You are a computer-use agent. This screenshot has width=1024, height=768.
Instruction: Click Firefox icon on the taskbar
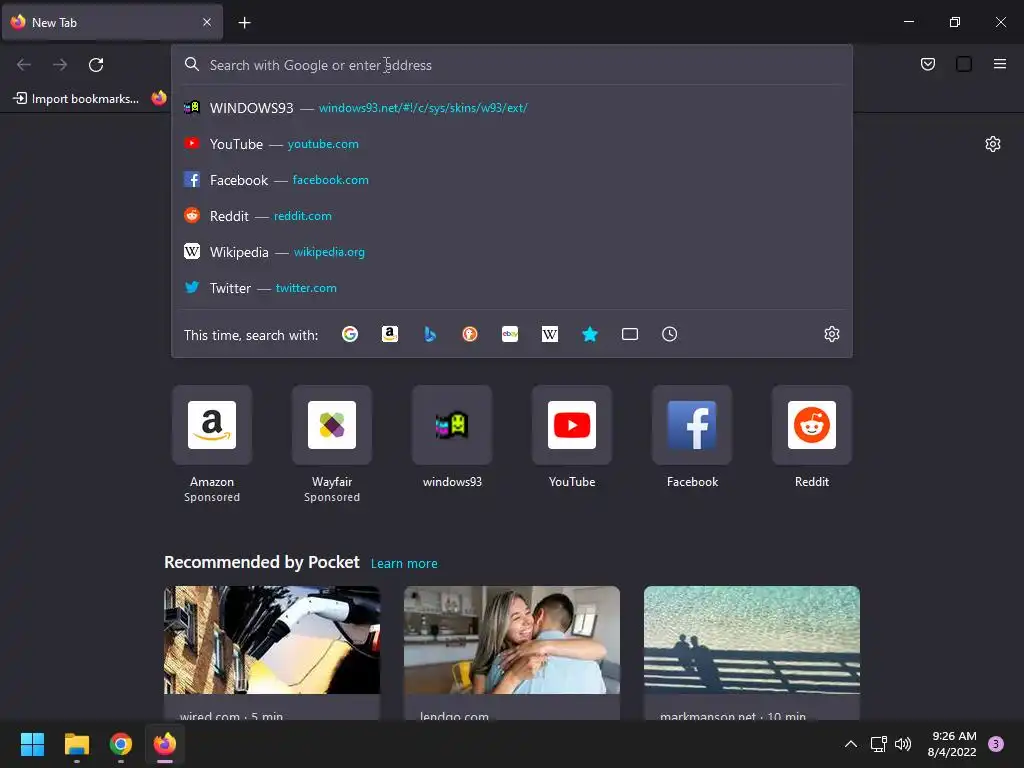[x=165, y=744]
